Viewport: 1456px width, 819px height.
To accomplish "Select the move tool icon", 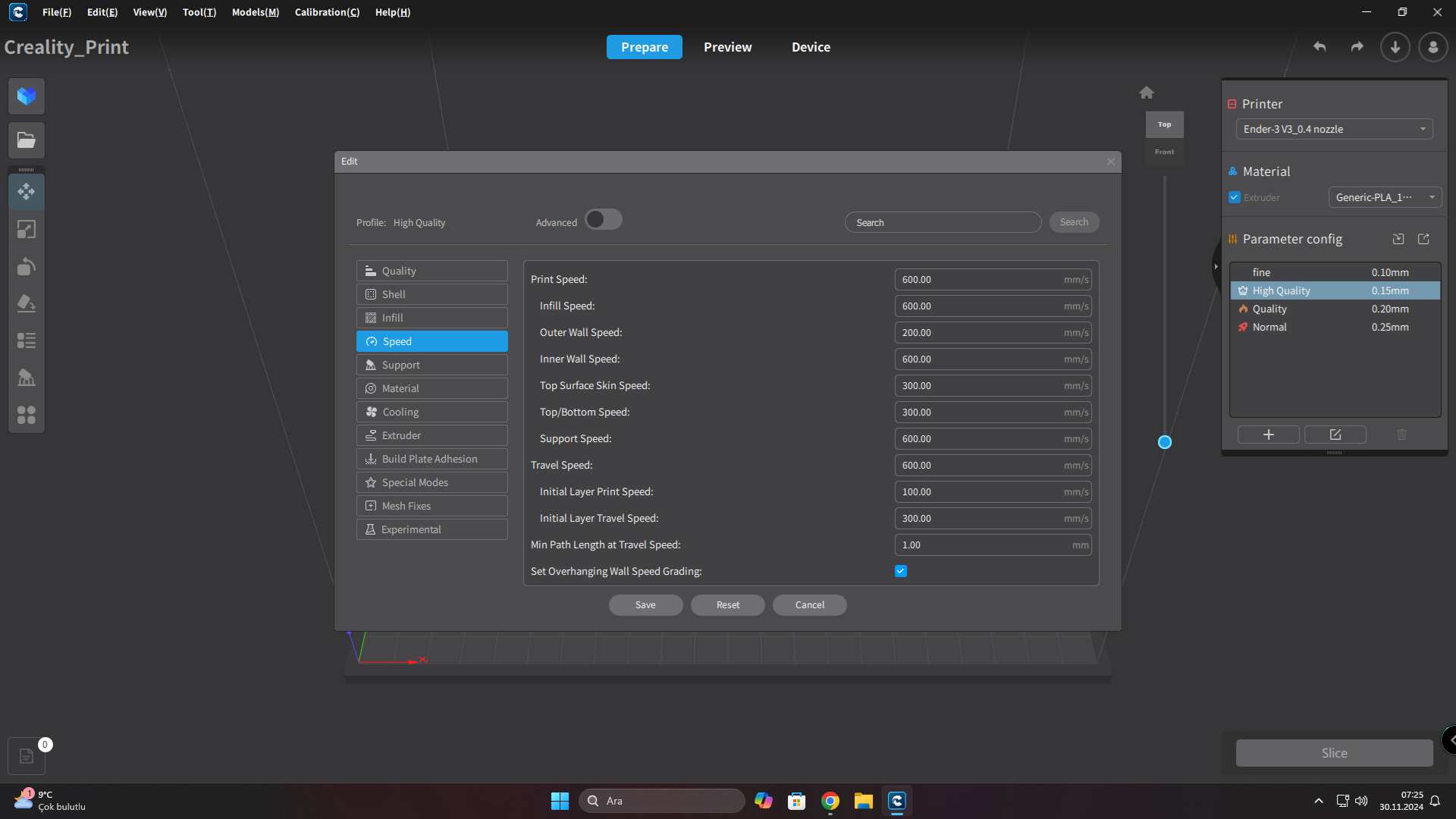I will [27, 192].
